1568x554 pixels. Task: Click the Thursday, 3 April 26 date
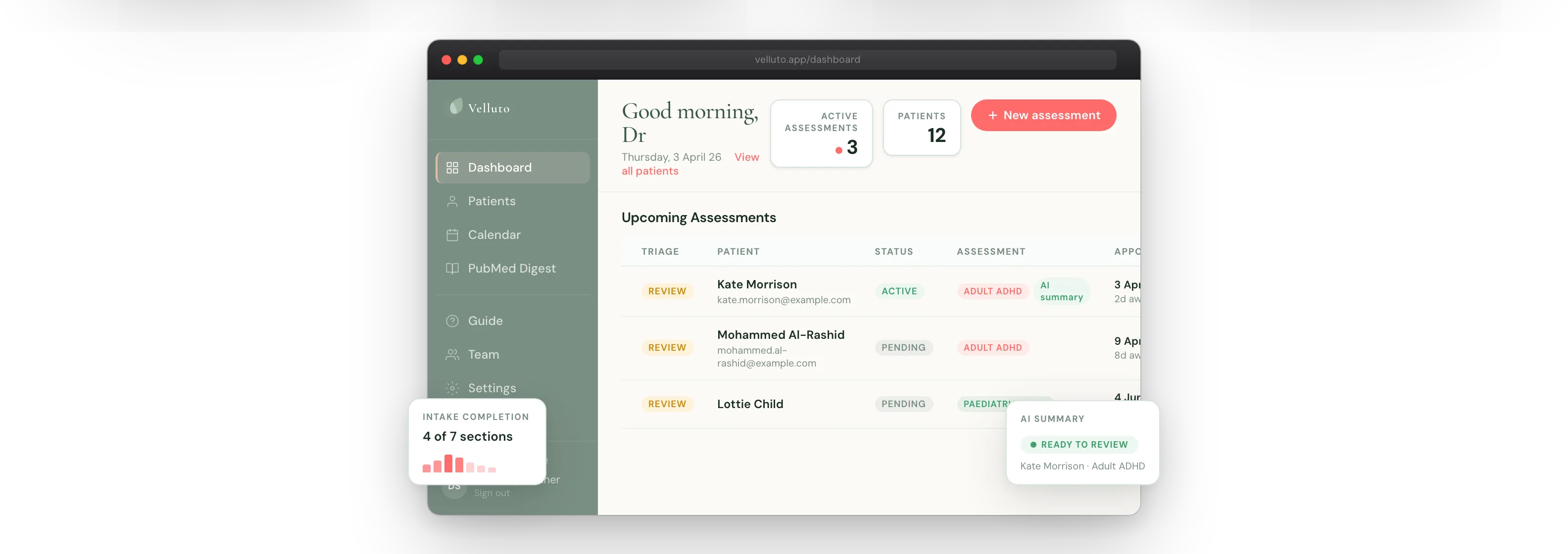pyautogui.click(x=671, y=157)
